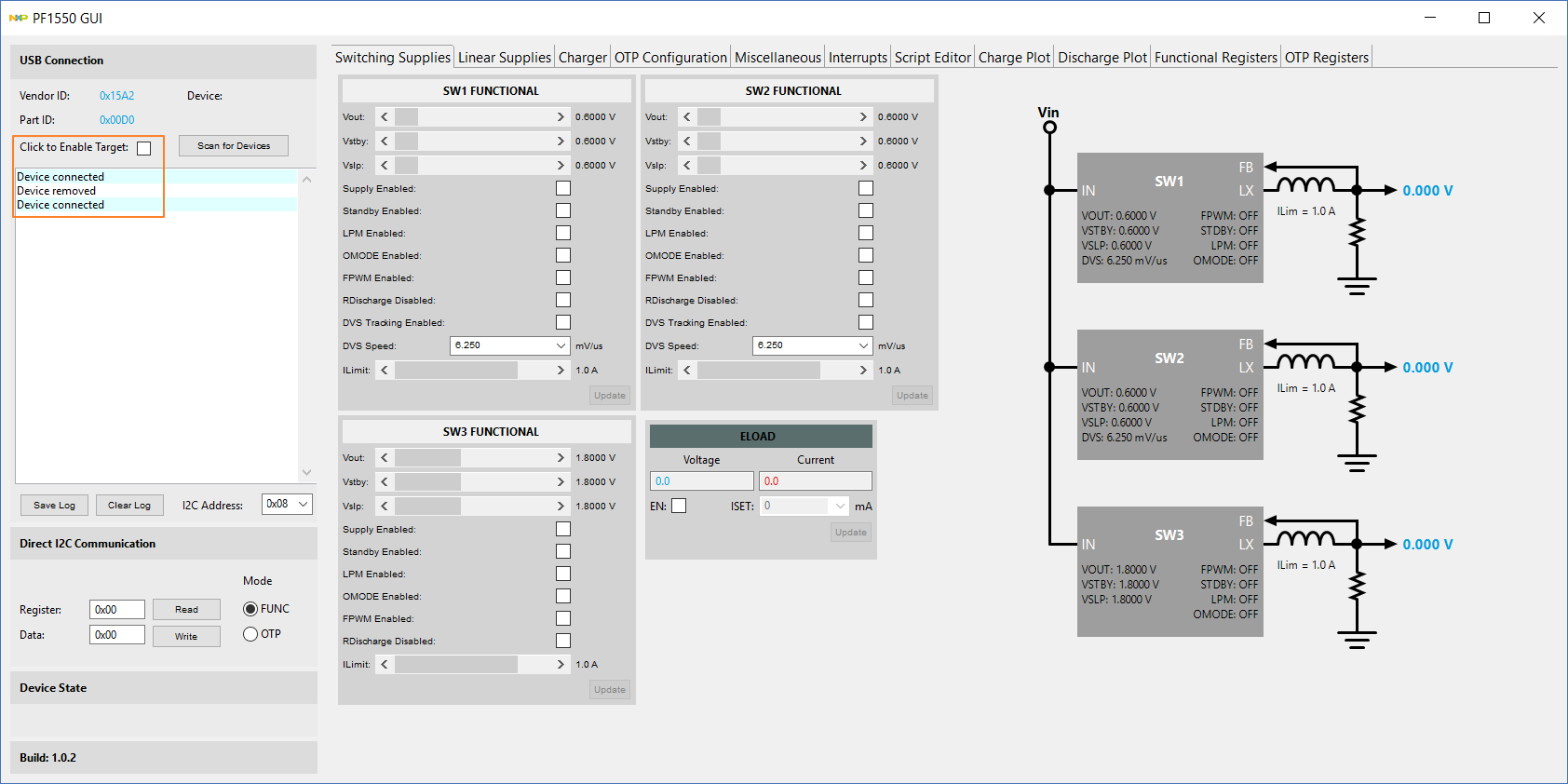
Task: Select the OTP mode radio button
Action: 250,634
